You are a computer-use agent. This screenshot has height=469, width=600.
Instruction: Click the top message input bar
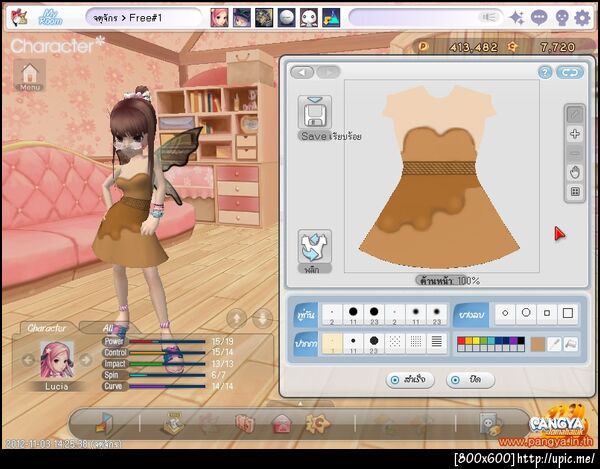426,18
